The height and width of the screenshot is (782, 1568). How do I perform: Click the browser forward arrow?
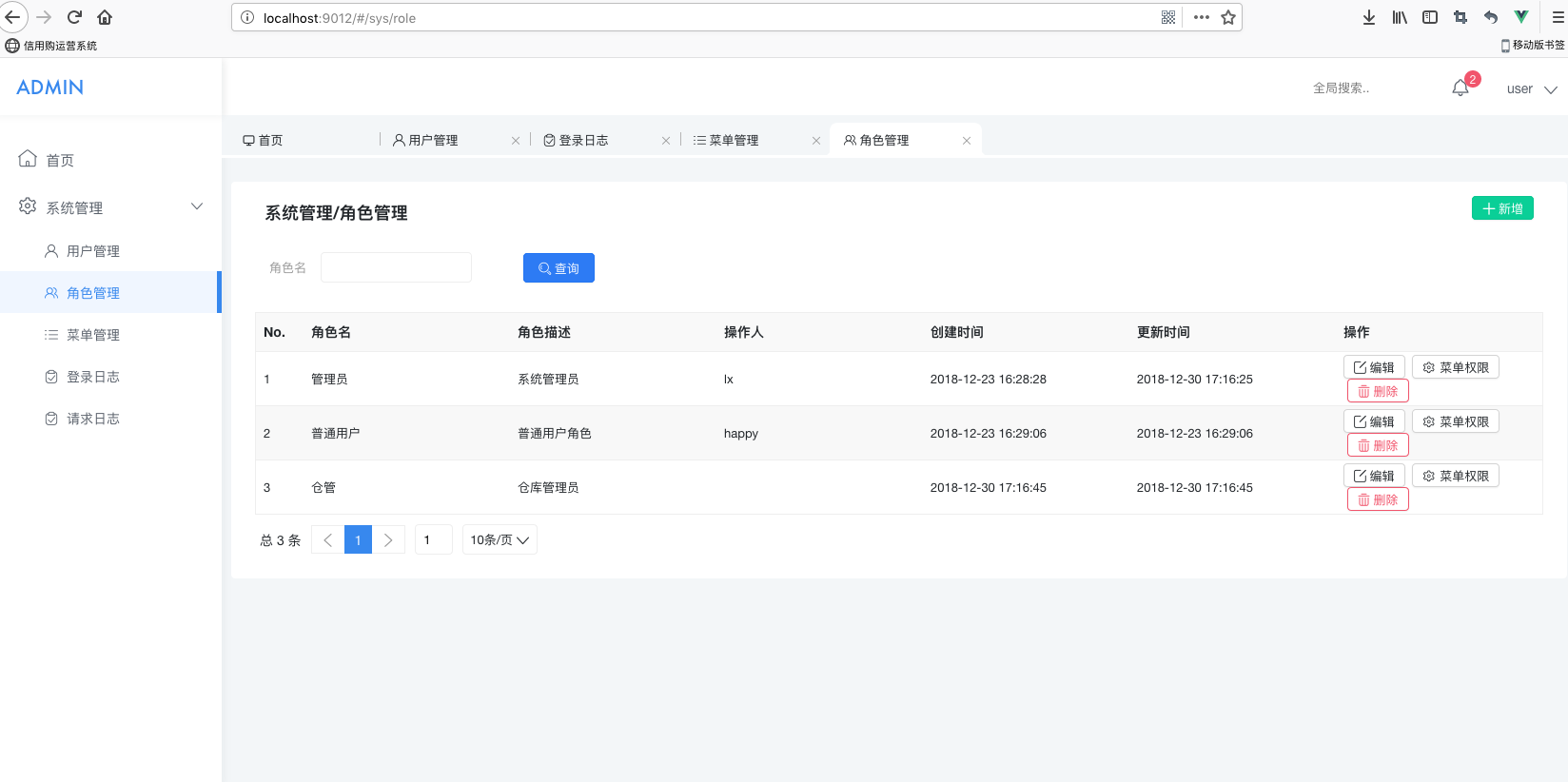point(44,17)
